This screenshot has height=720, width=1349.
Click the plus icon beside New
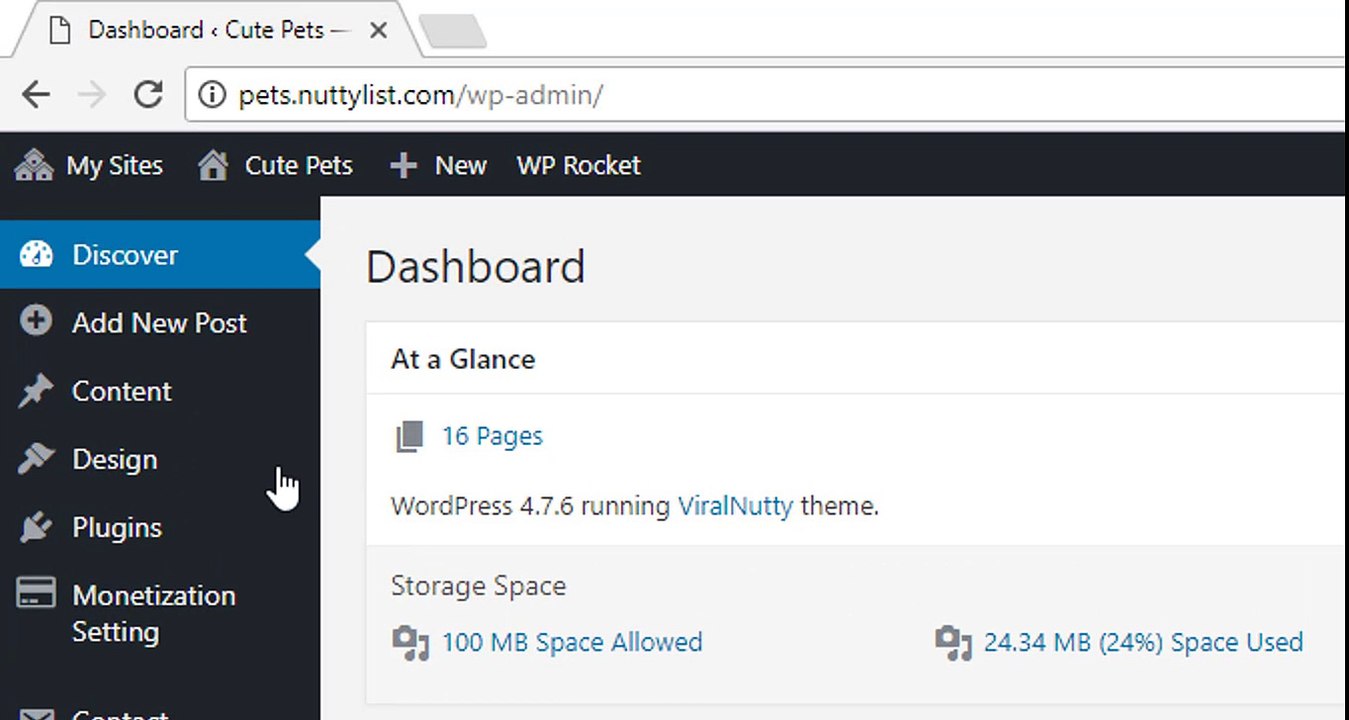click(x=403, y=165)
